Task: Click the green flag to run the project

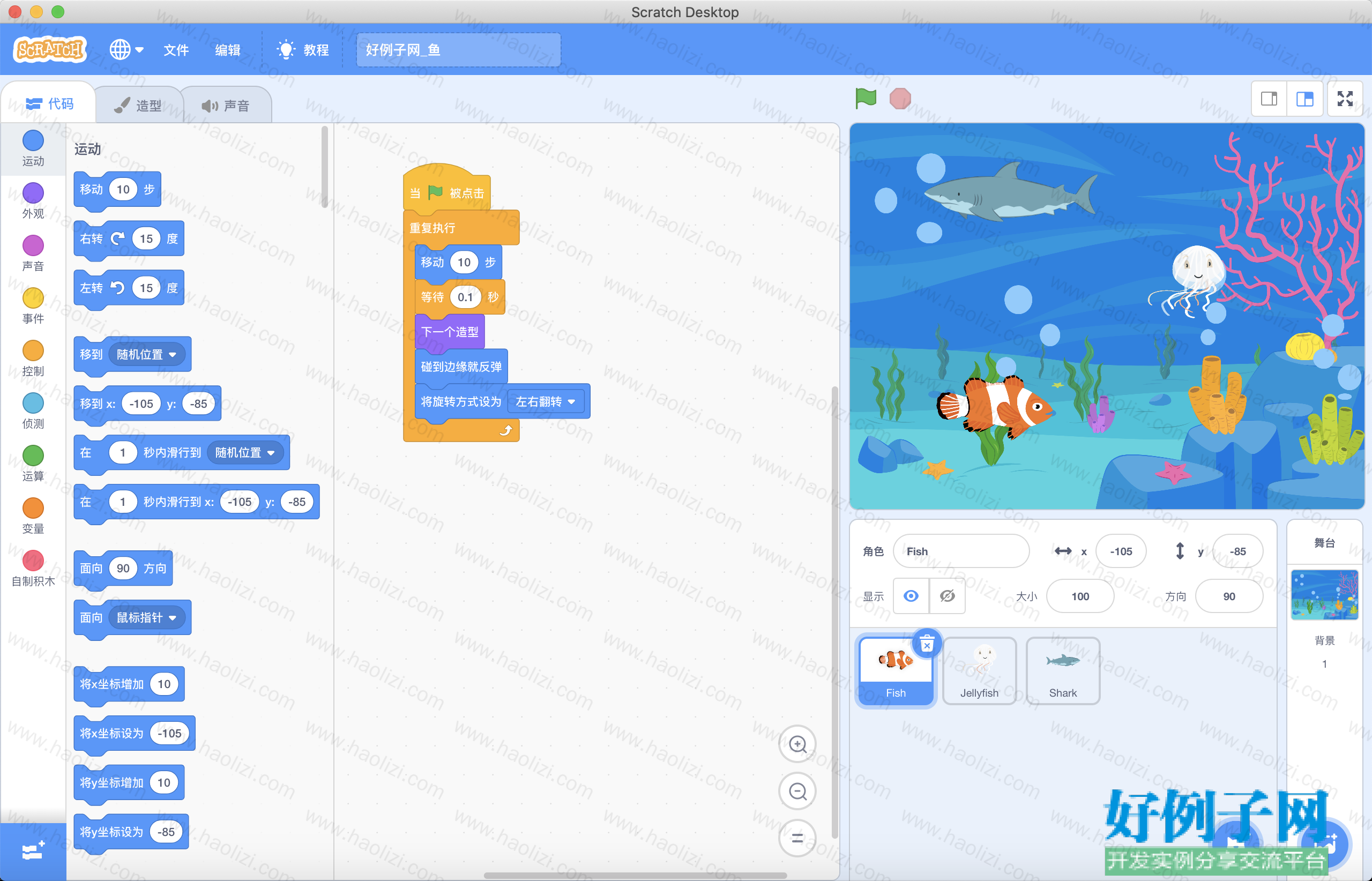Action: 866,99
